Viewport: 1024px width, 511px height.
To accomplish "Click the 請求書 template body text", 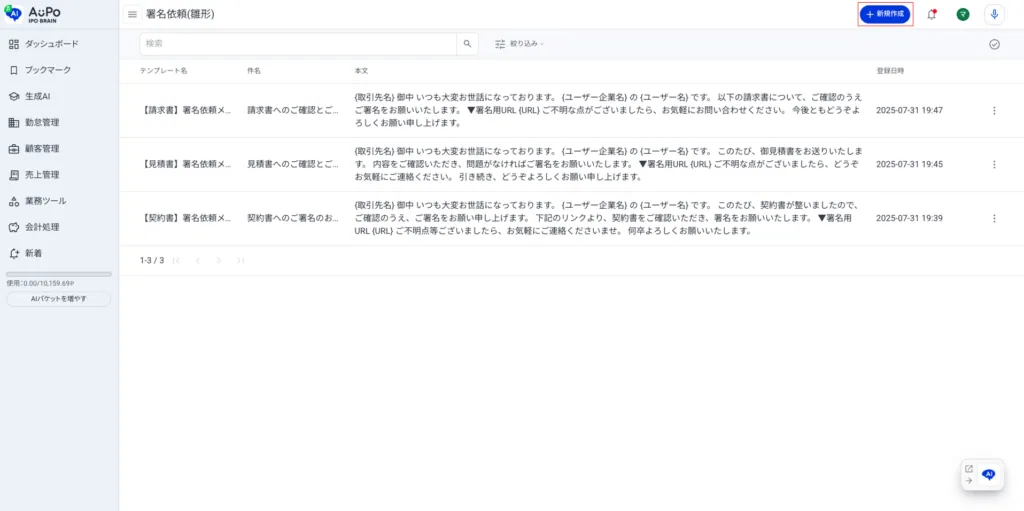I will click(x=608, y=110).
